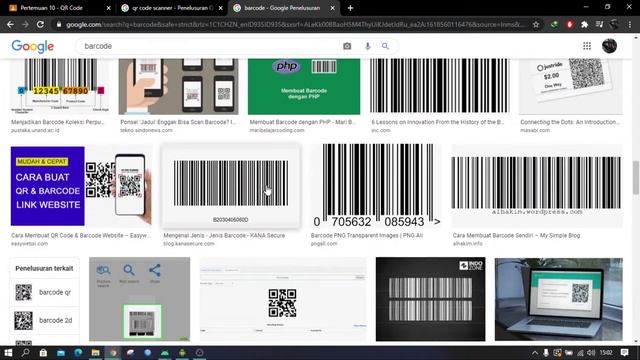The image size is (640, 360).
Task: Click the taskbar clock showing 15:02
Action: [607, 353]
